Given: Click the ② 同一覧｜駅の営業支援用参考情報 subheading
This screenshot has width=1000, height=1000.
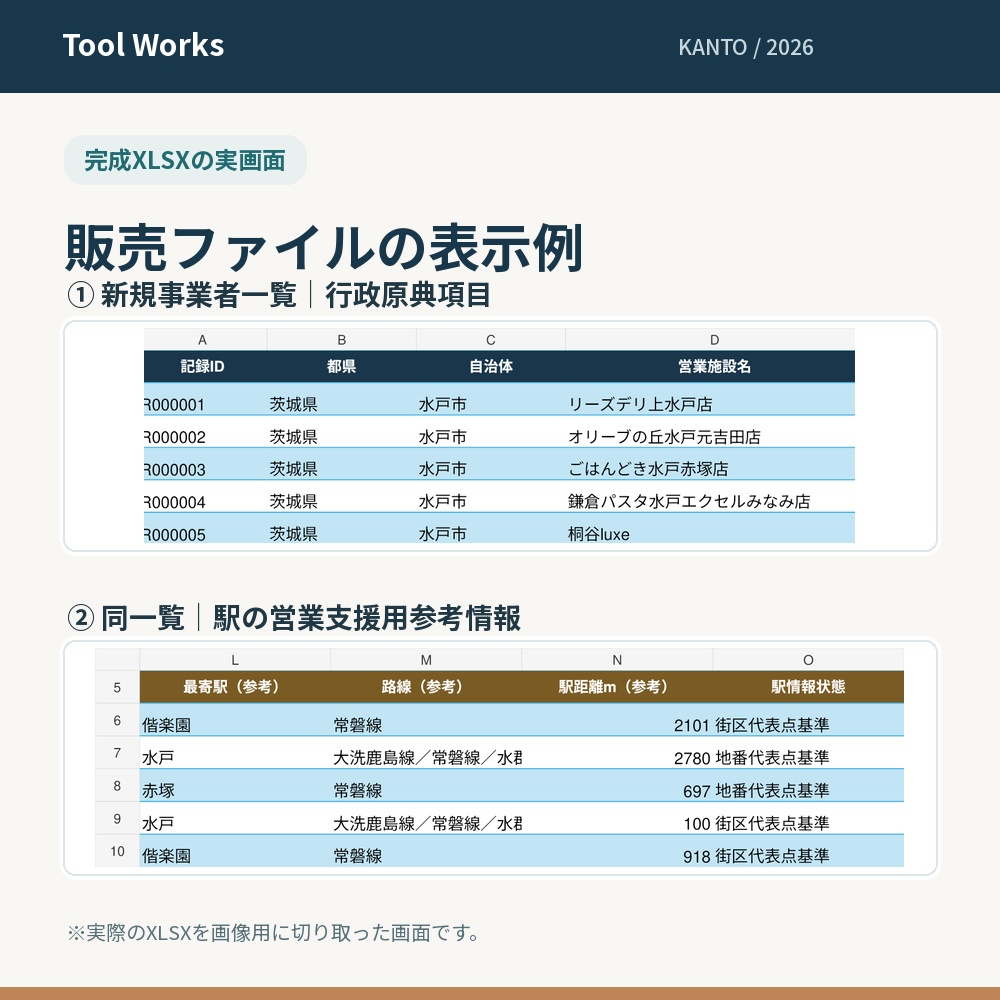Looking at the screenshot, I should tap(294, 618).
